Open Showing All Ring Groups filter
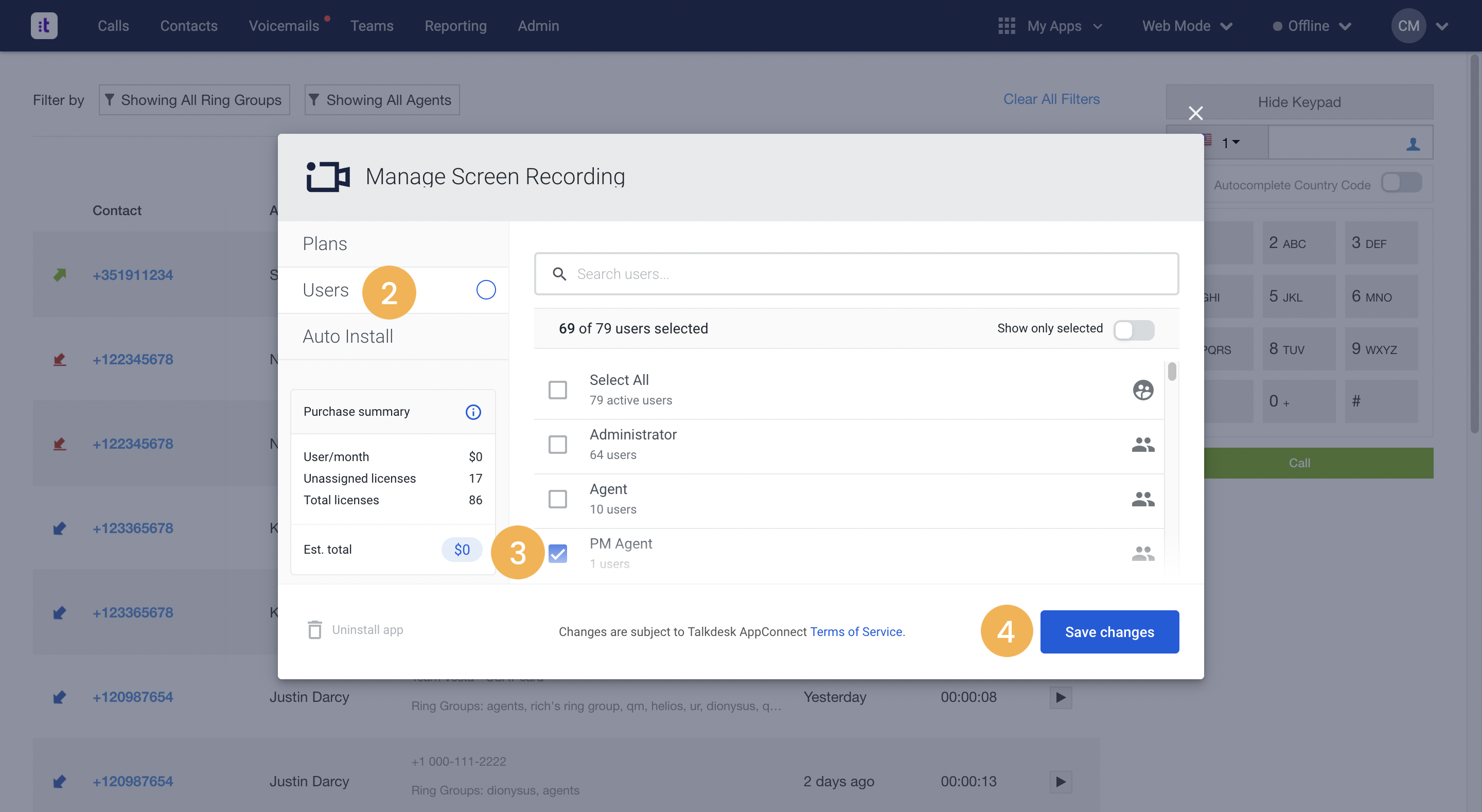1482x812 pixels. [x=195, y=100]
